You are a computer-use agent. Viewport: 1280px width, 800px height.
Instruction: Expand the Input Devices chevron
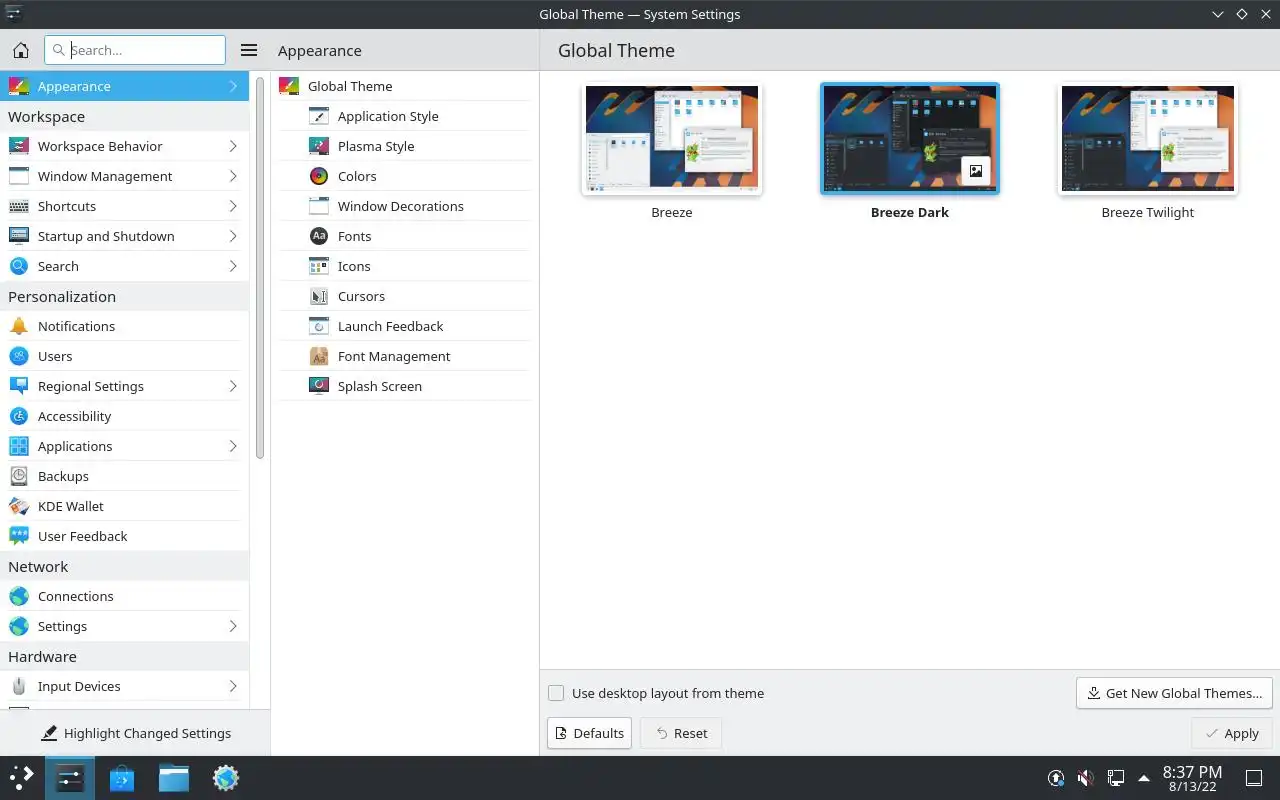(x=233, y=686)
